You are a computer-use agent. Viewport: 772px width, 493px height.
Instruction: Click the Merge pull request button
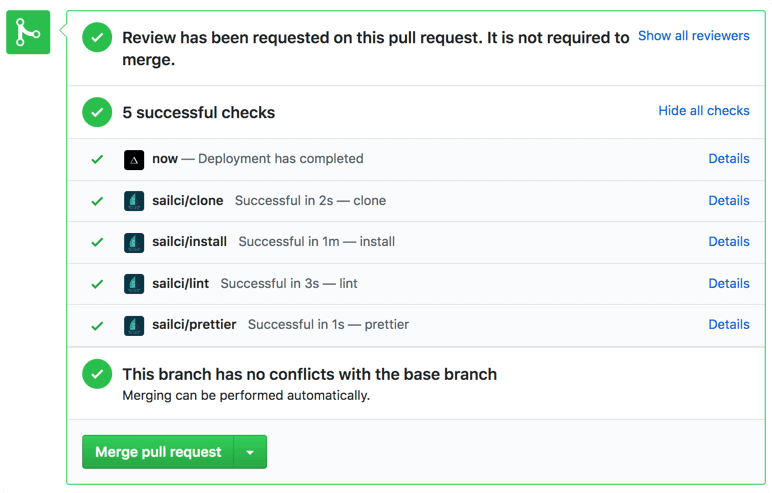click(158, 452)
